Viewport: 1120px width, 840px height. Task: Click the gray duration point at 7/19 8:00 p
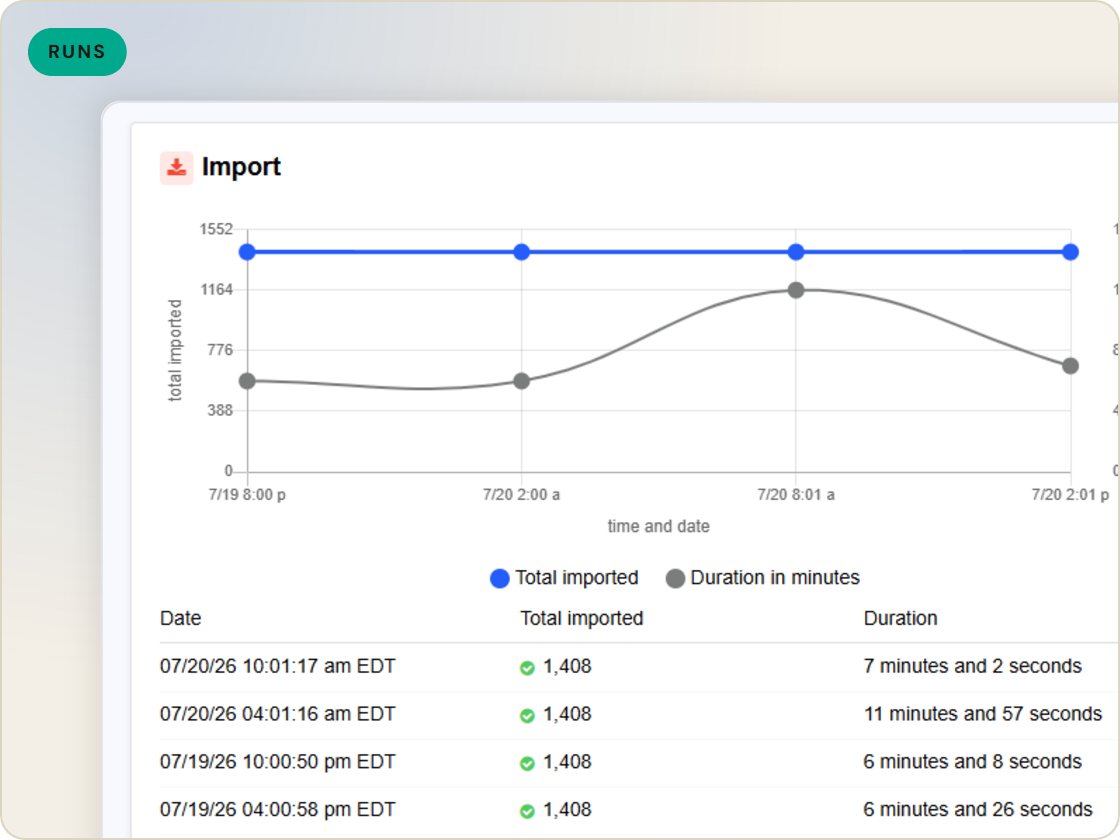point(247,381)
